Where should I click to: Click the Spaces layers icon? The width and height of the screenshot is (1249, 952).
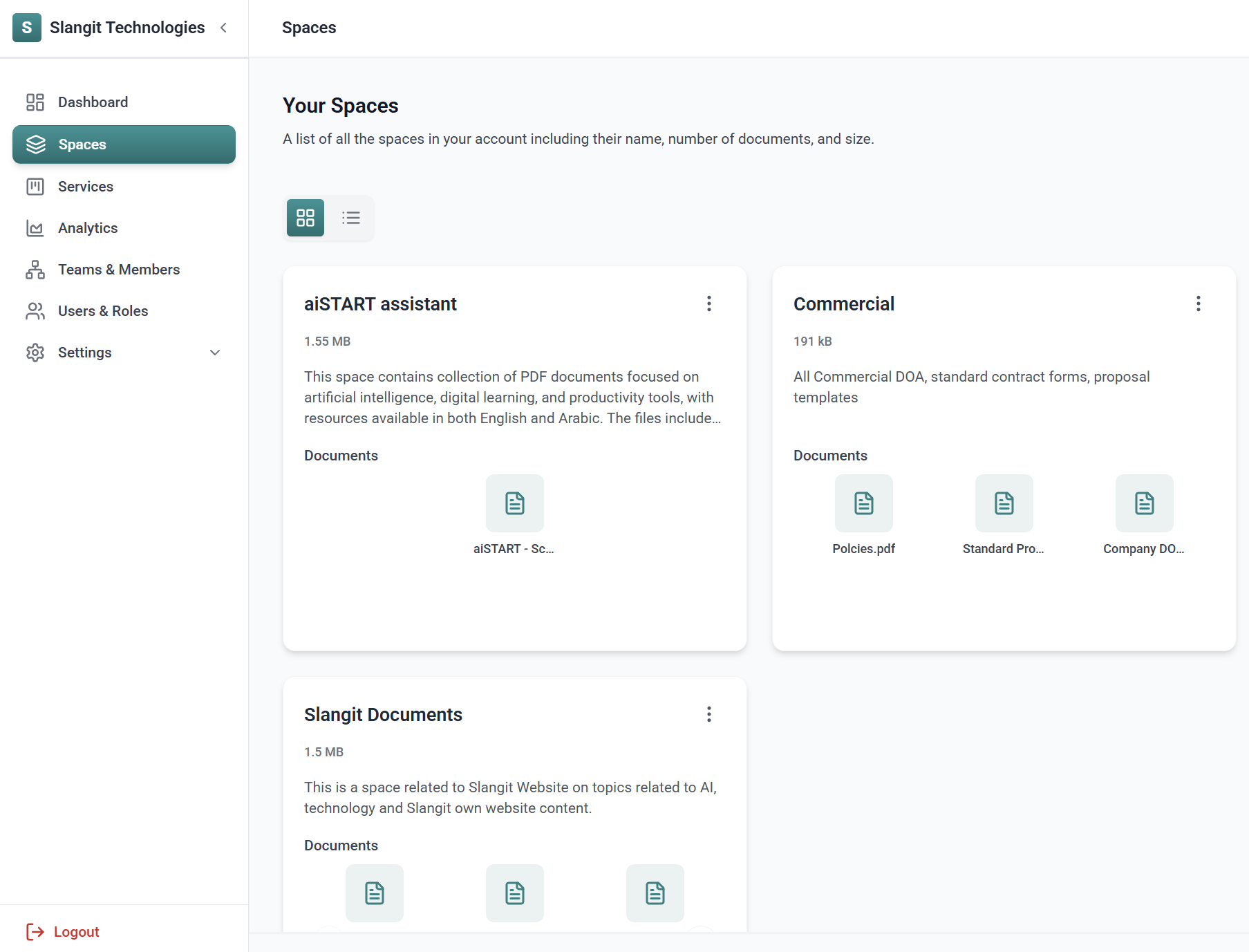[x=36, y=144]
